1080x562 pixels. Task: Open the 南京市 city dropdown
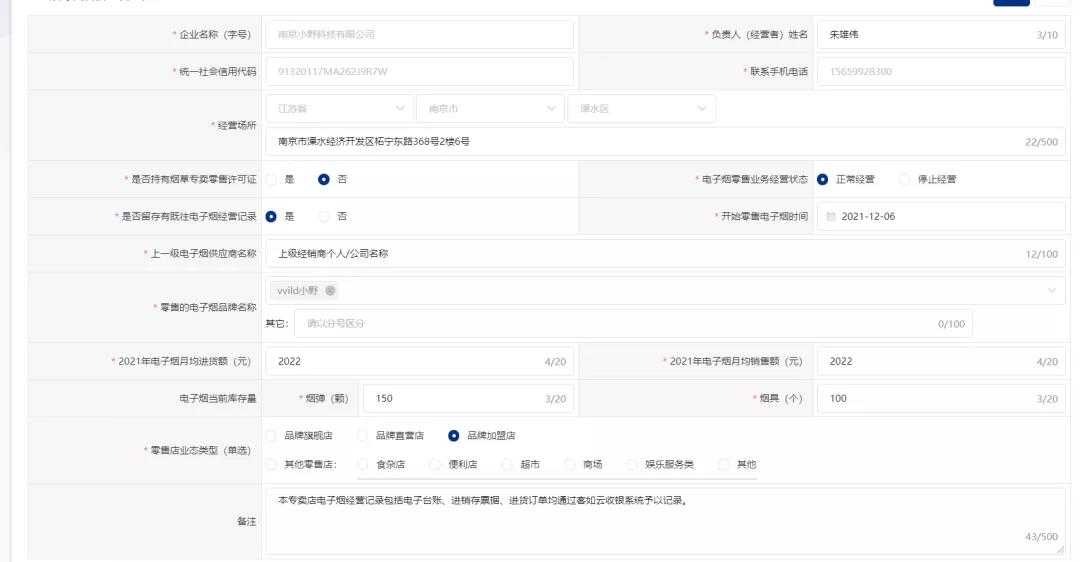(490, 109)
